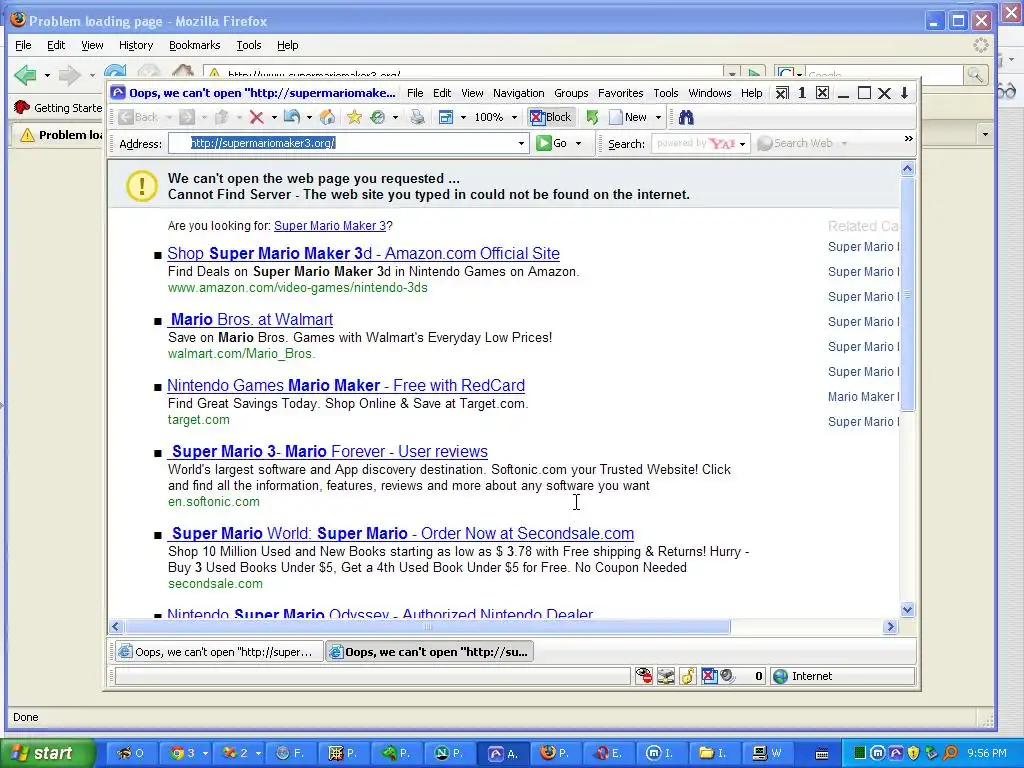The height and width of the screenshot is (768, 1024).
Task: Open the Windows menu in Avant Browser
Action: coord(709,93)
